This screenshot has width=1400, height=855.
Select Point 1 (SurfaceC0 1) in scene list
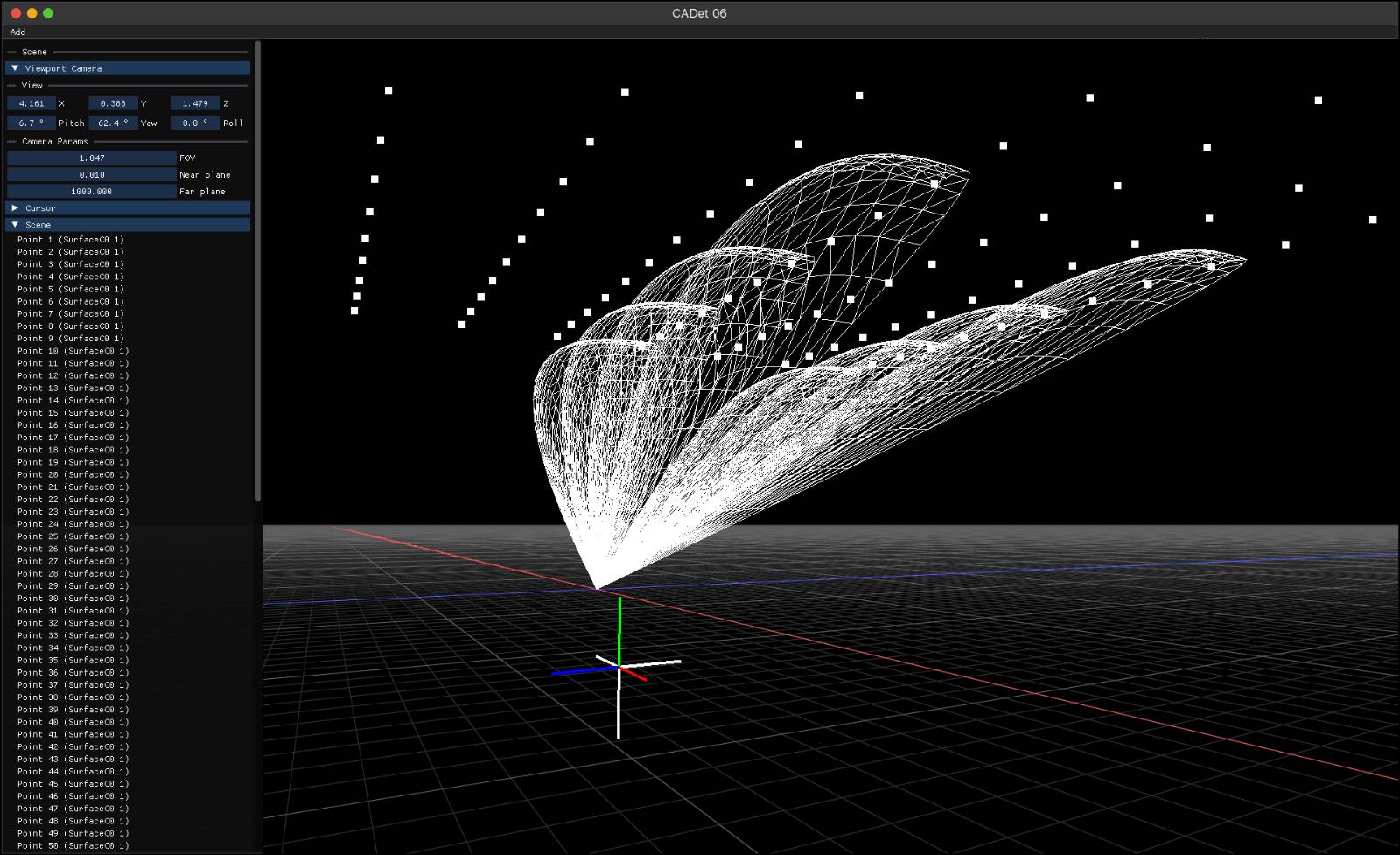point(71,240)
